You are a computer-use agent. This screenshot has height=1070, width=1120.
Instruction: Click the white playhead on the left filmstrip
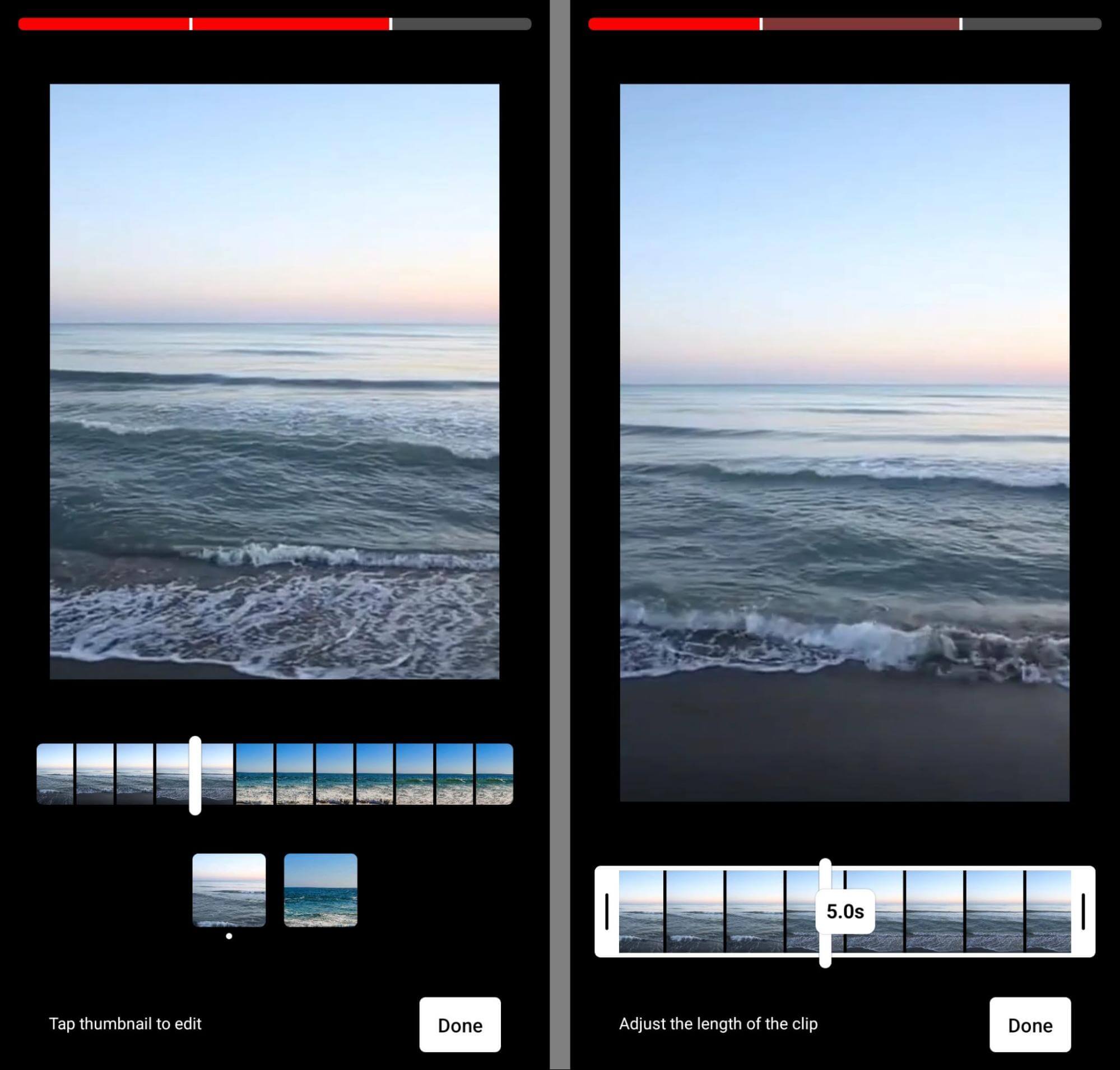195,776
